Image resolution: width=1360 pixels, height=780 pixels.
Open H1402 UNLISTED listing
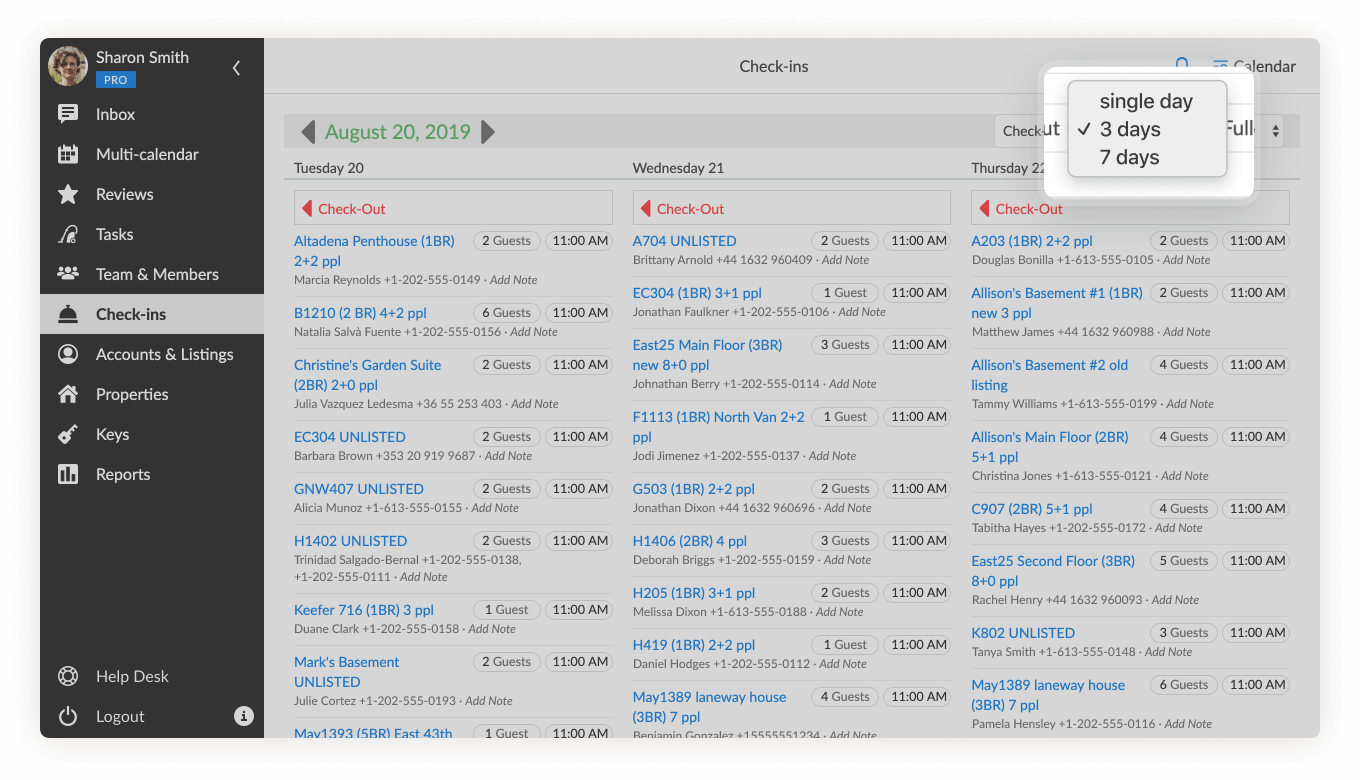point(350,541)
